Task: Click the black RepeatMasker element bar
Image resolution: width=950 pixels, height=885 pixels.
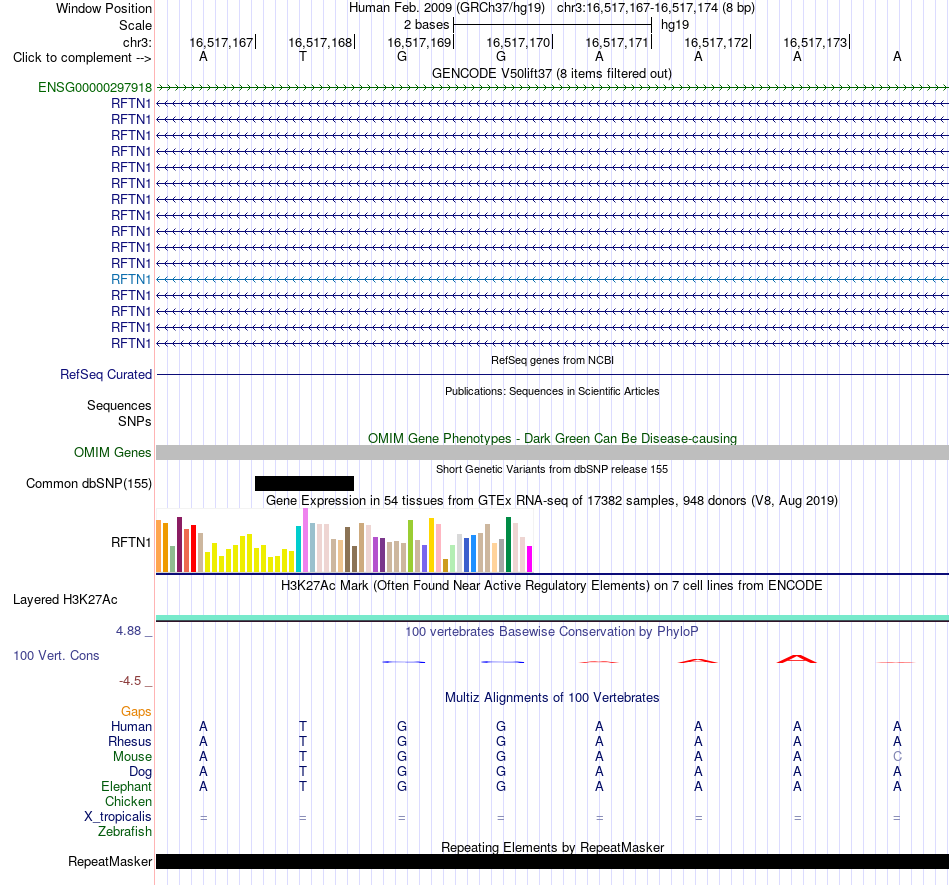Action: click(x=552, y=861)
